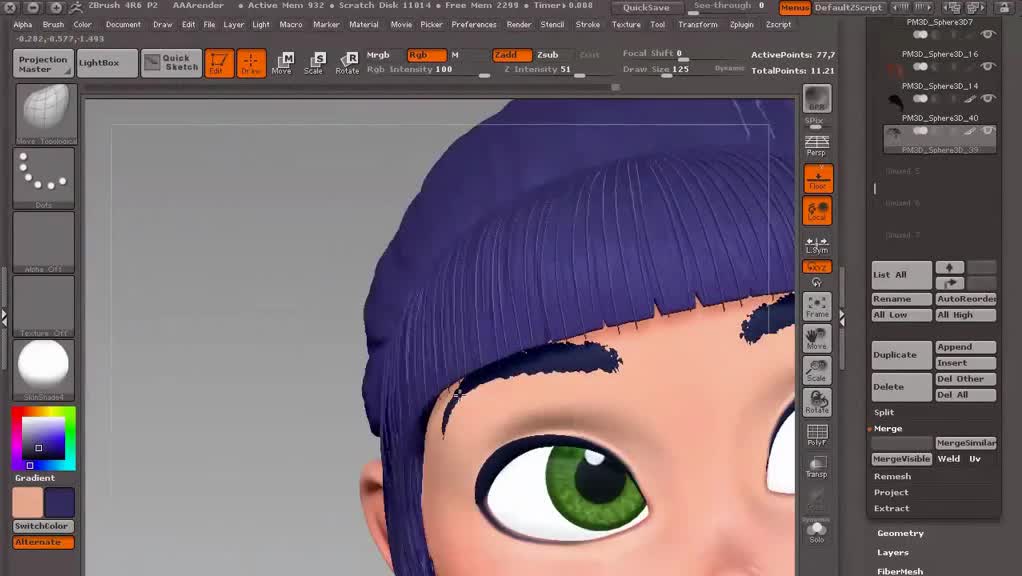The width and height of the screenshot is (1022, 576).
Task: Toggle Mrgb mode
Action: click(x=378, y=55)
